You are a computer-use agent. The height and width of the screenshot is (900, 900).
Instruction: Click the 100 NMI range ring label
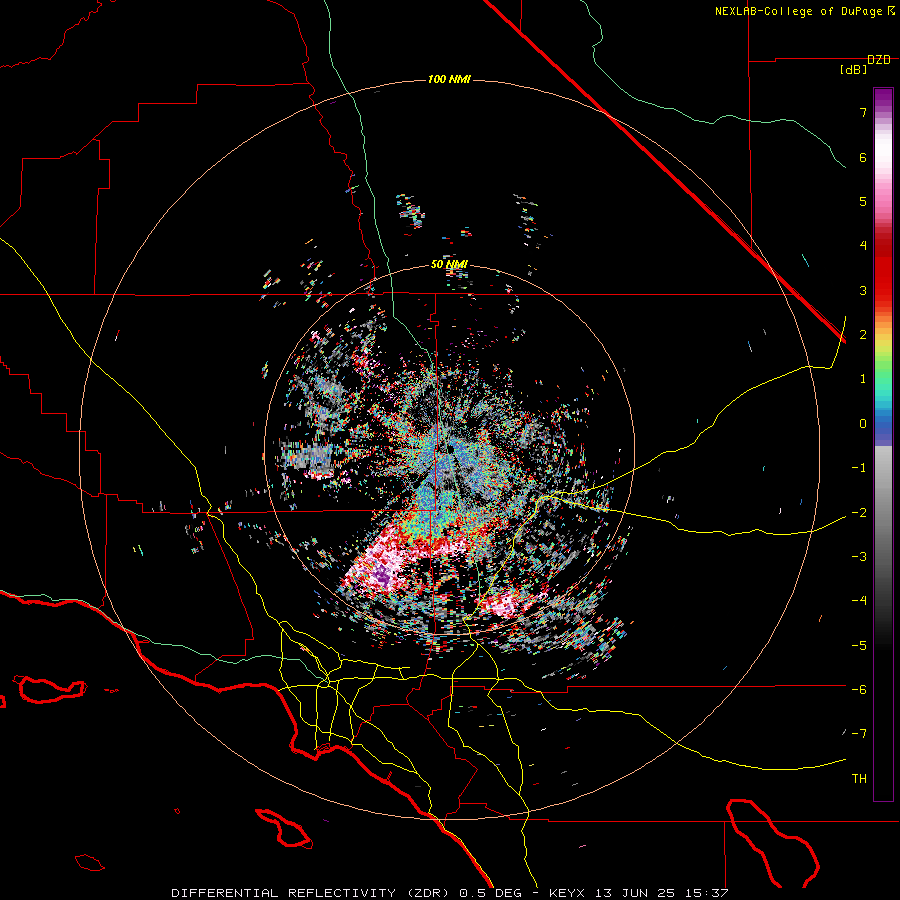click(x=449, y=79)
